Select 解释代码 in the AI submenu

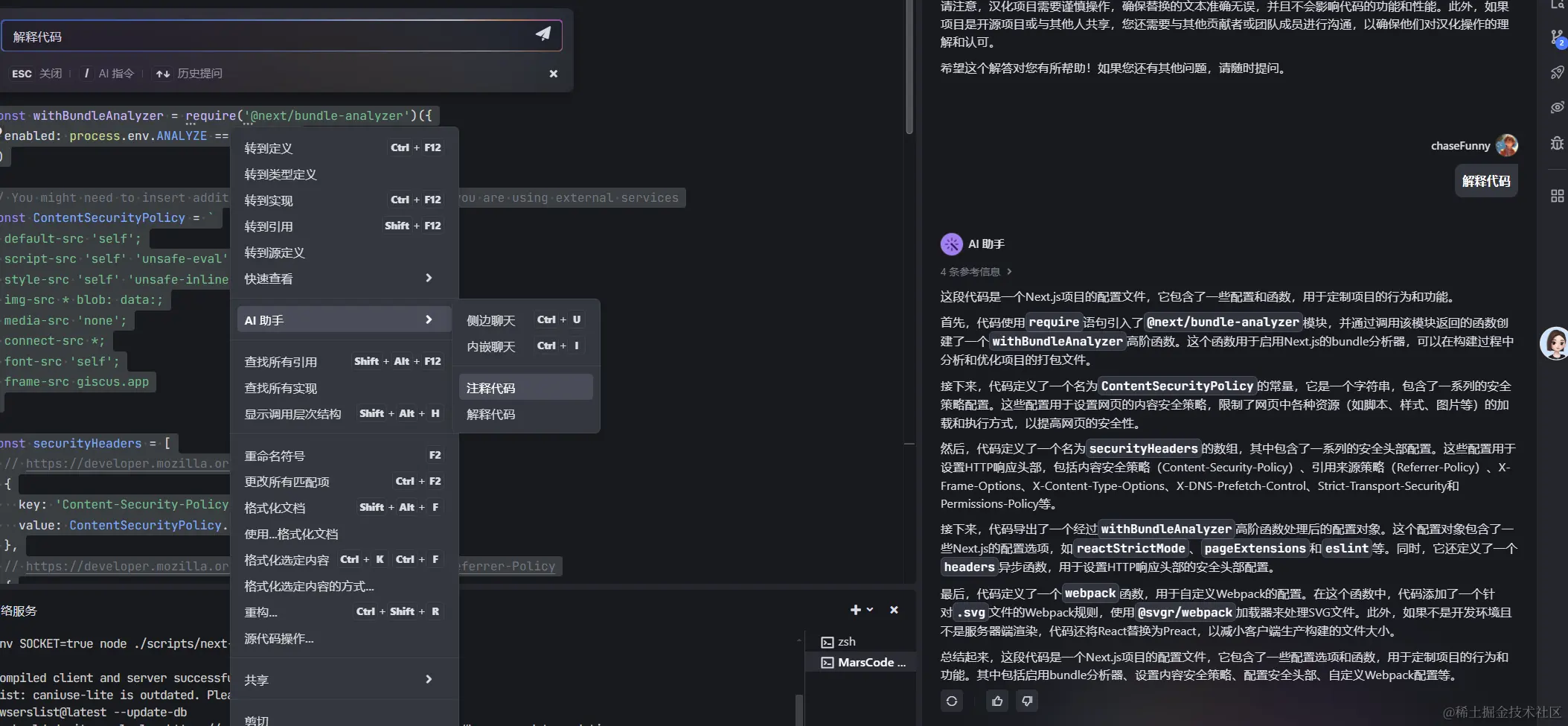pyautogui.click(x=525, y=414)
